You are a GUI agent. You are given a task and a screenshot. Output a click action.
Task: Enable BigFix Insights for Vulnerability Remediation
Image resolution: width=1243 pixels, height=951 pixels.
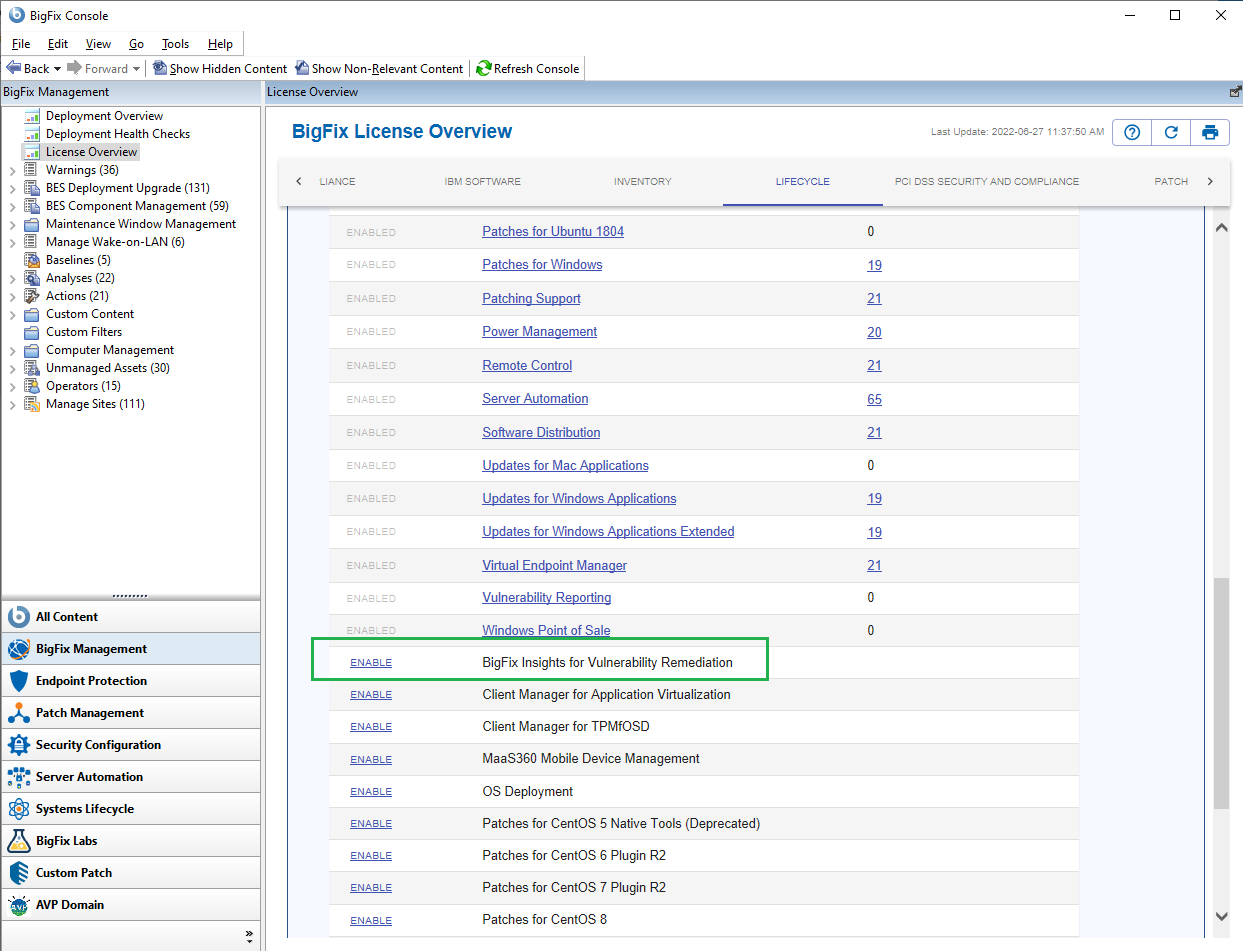click(x=371, y=663)
